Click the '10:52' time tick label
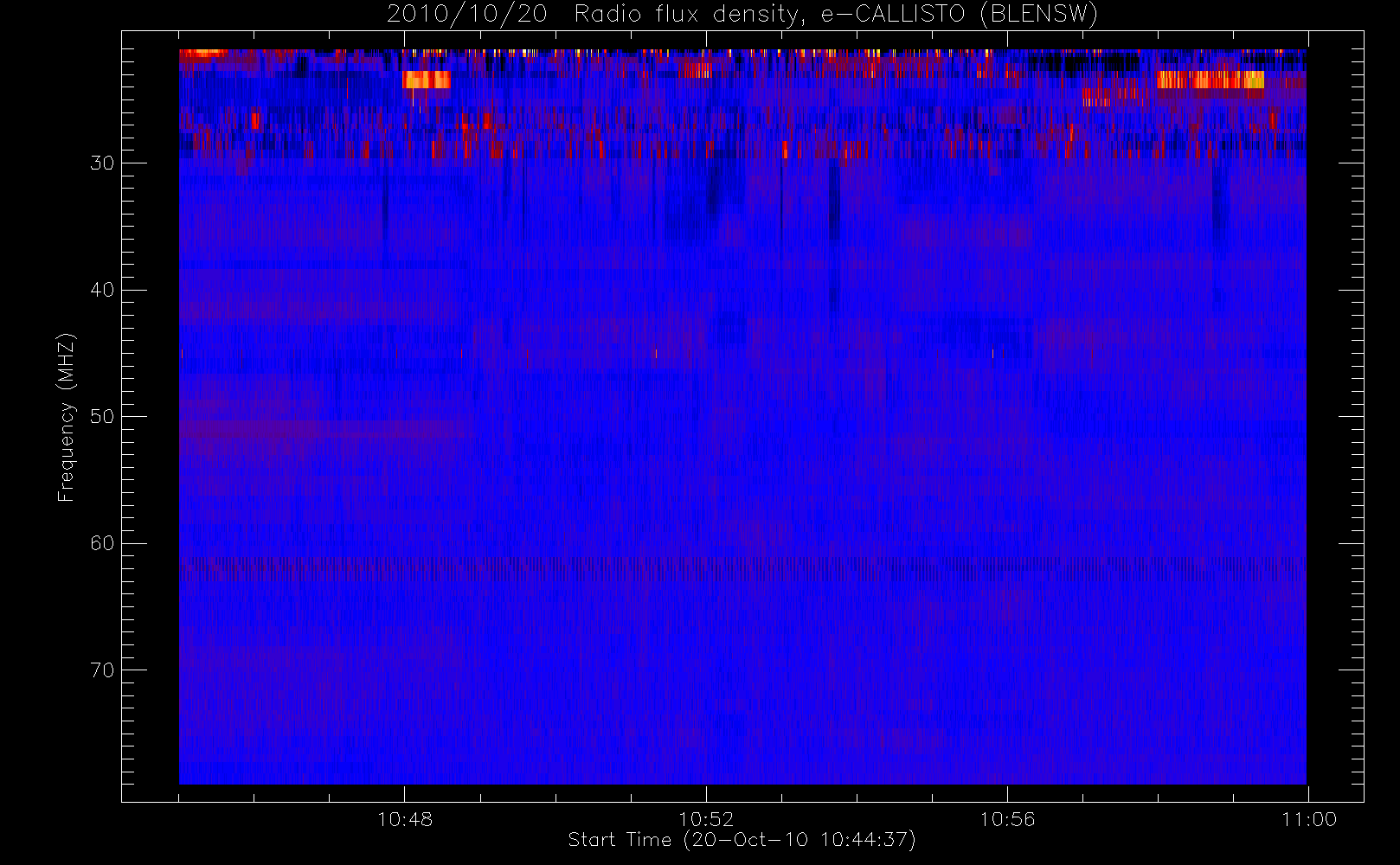1400x865 pixels. coord(706,819)
